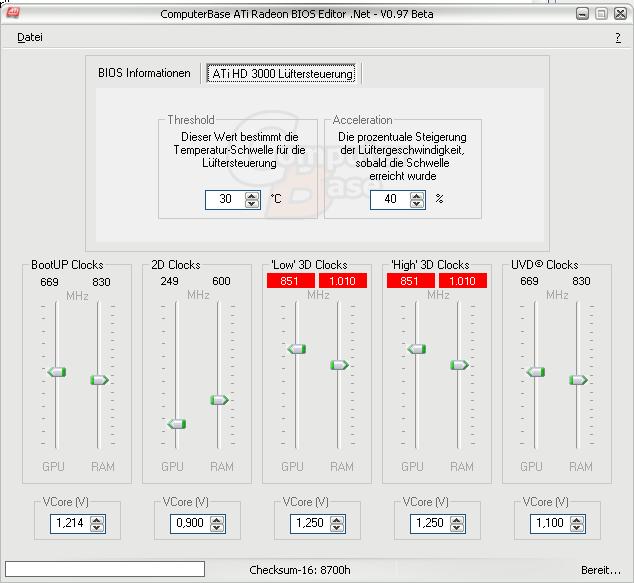
Task: Select ATi HD 3000 Lüftersteuerung tab
Action: (x=281, y=74)
